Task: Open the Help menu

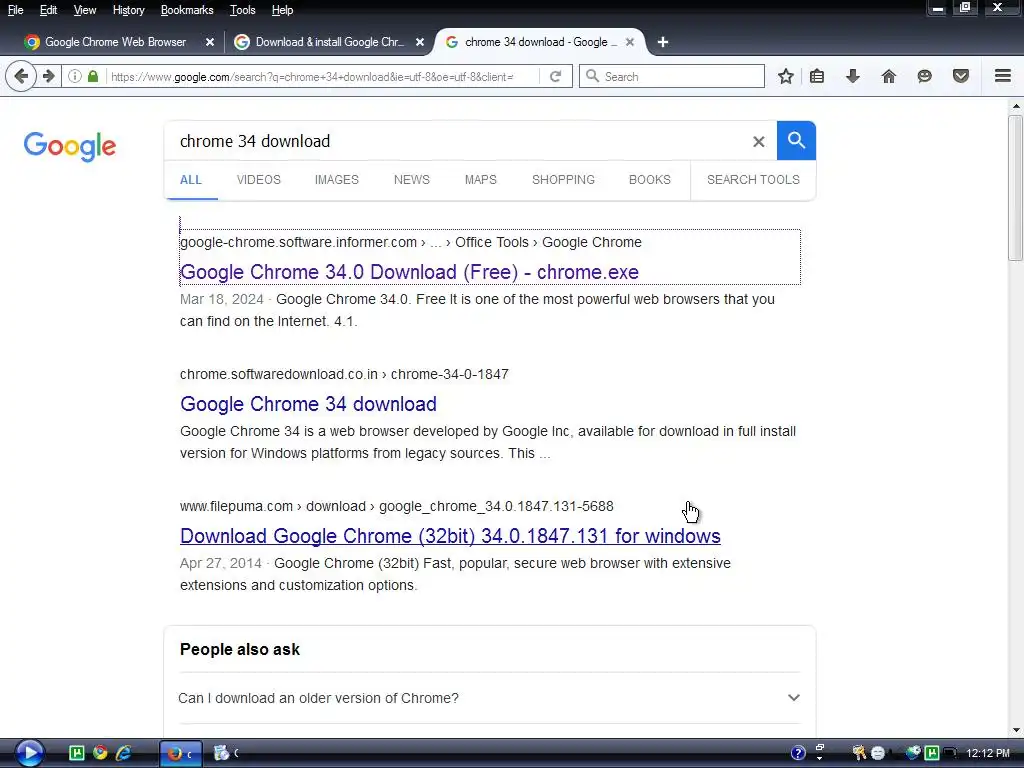Action: (282, 10)
